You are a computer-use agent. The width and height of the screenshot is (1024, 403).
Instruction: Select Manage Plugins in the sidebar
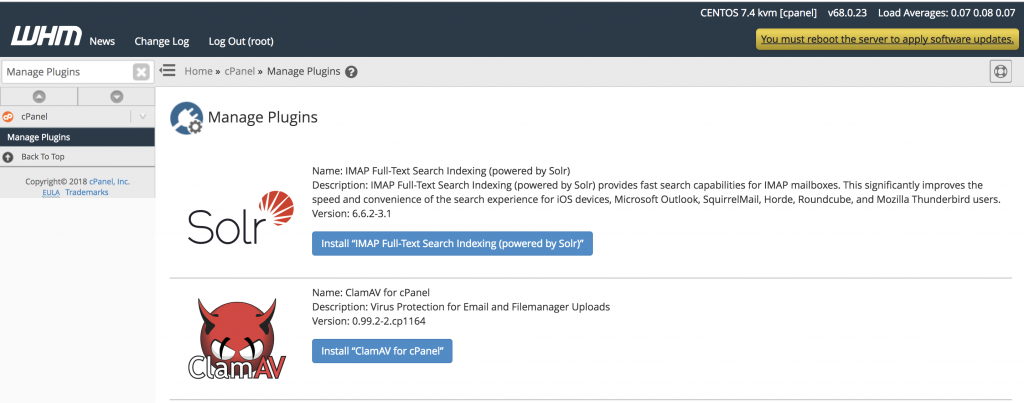pyautogui.click(x=78, y=137)
